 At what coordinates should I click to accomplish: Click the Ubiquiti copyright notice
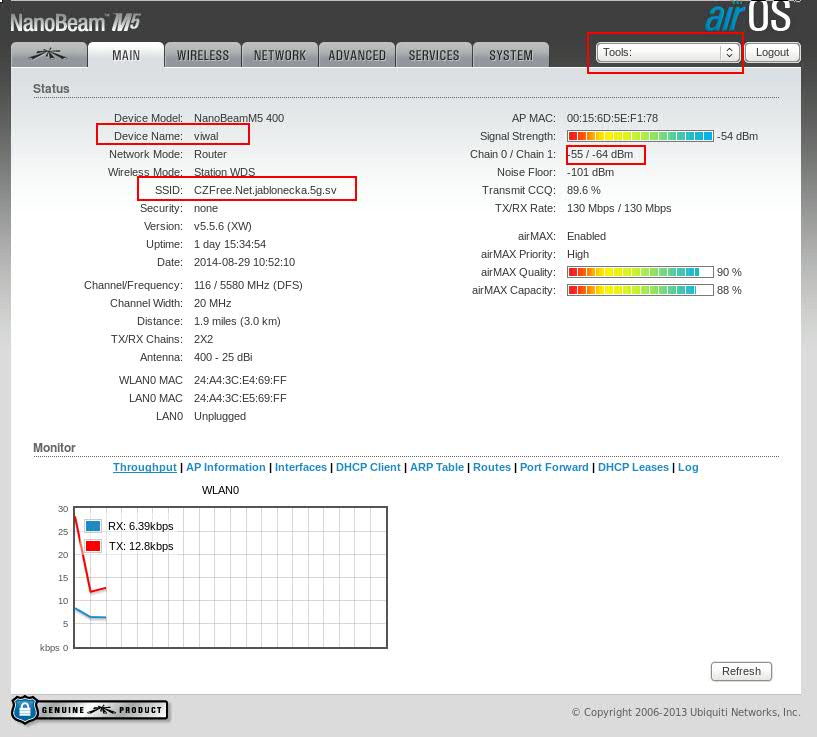point(685,712)
